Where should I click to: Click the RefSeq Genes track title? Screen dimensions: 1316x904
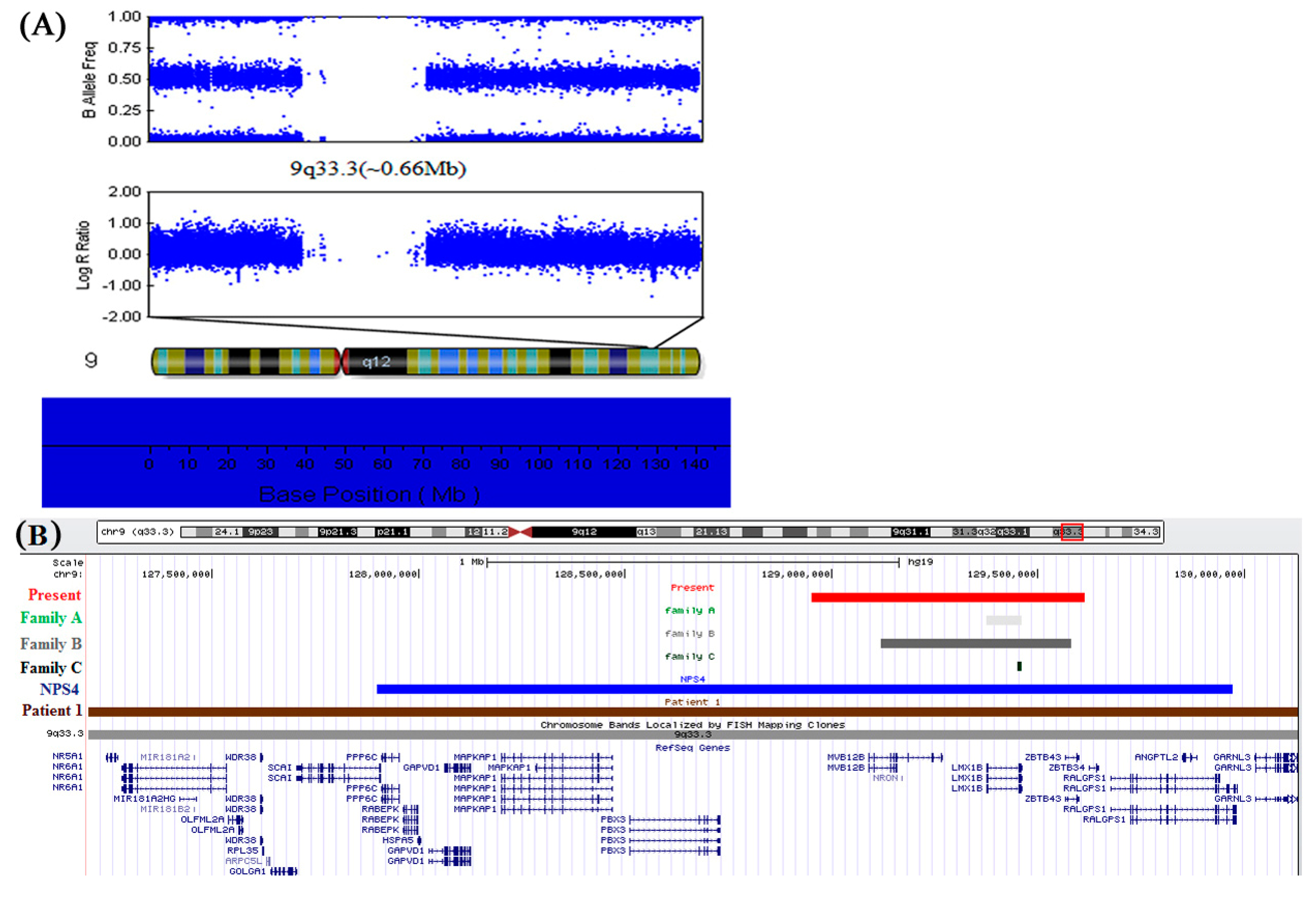(692, 748)
